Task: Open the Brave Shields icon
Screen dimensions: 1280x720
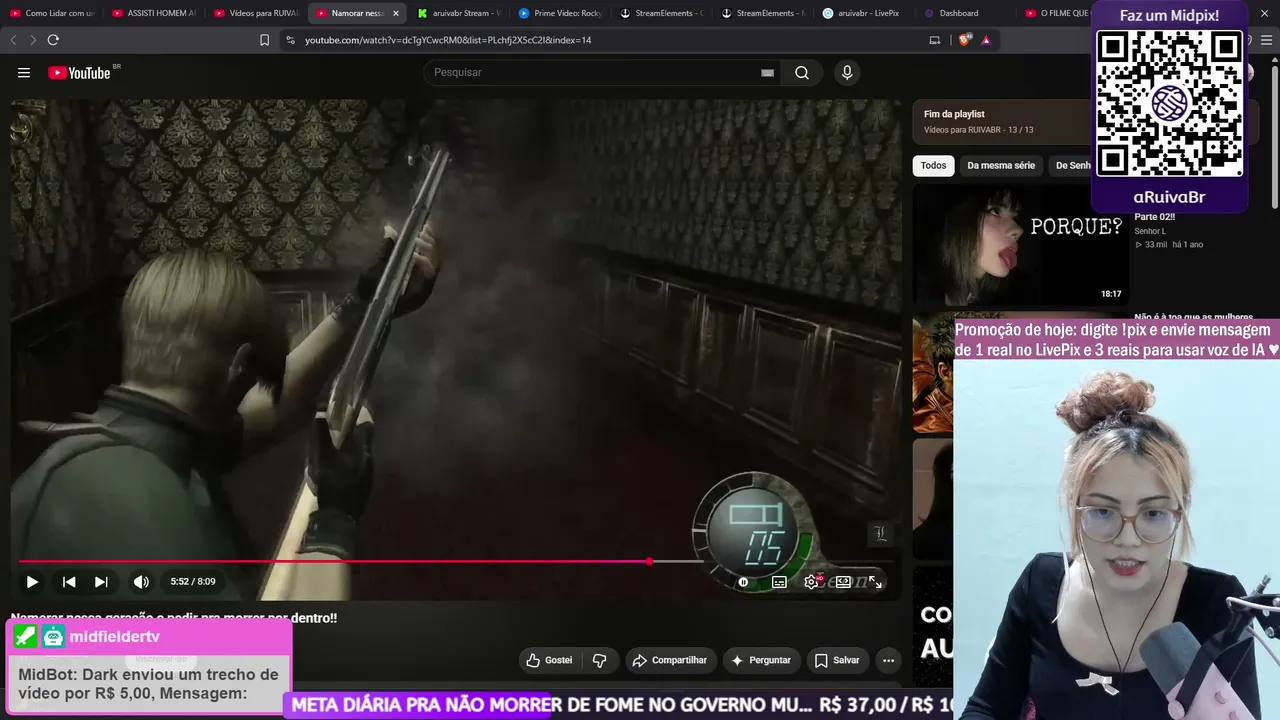Action: click(x=965, y=40)
